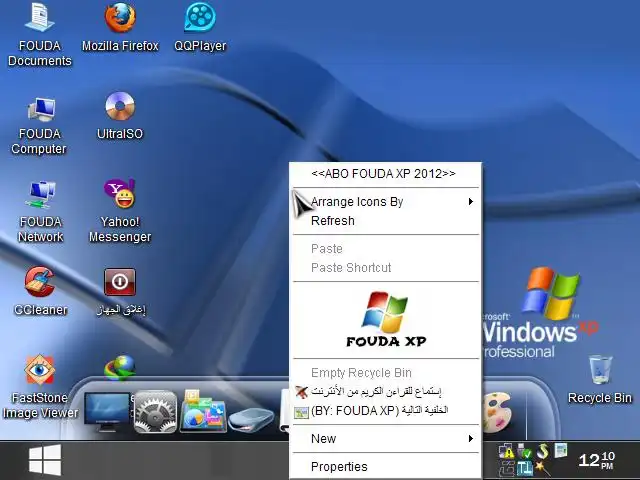This screenshot has height=480, width=640.
Task: Select the Internet Download Manager globe icon
Action: [120, 367]
